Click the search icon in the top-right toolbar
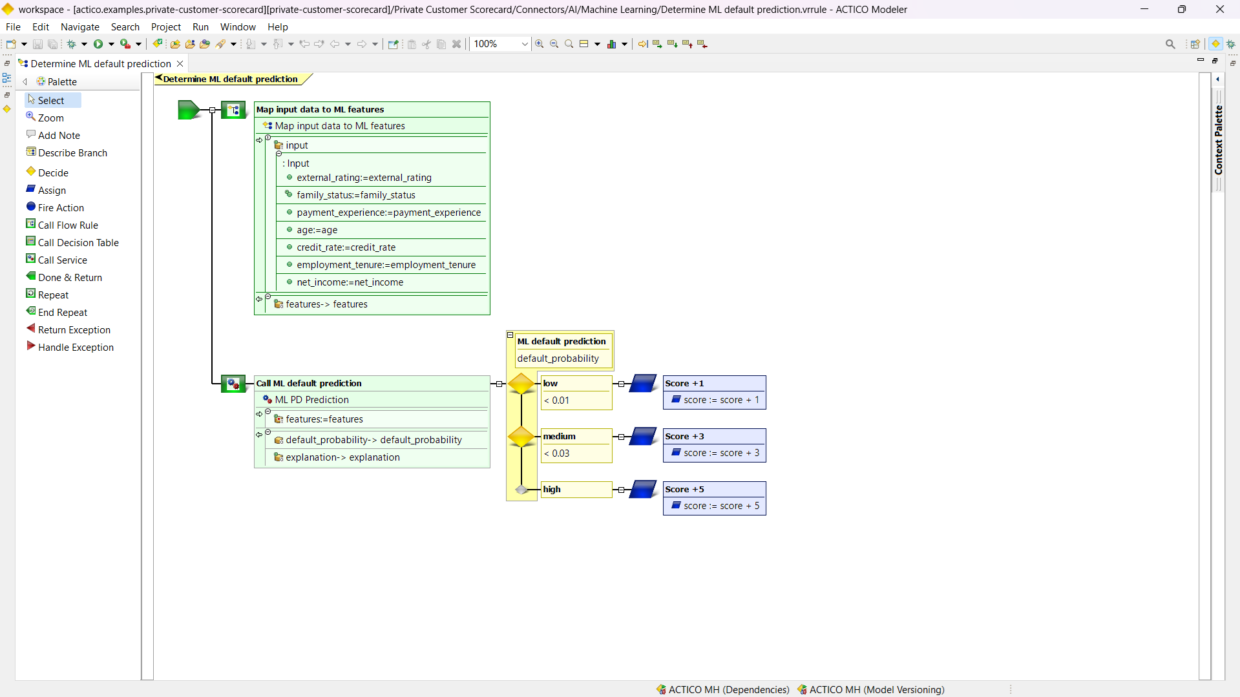This screenshot has width=1240, height=697. pyautogui.click(x=1170, y=44)
